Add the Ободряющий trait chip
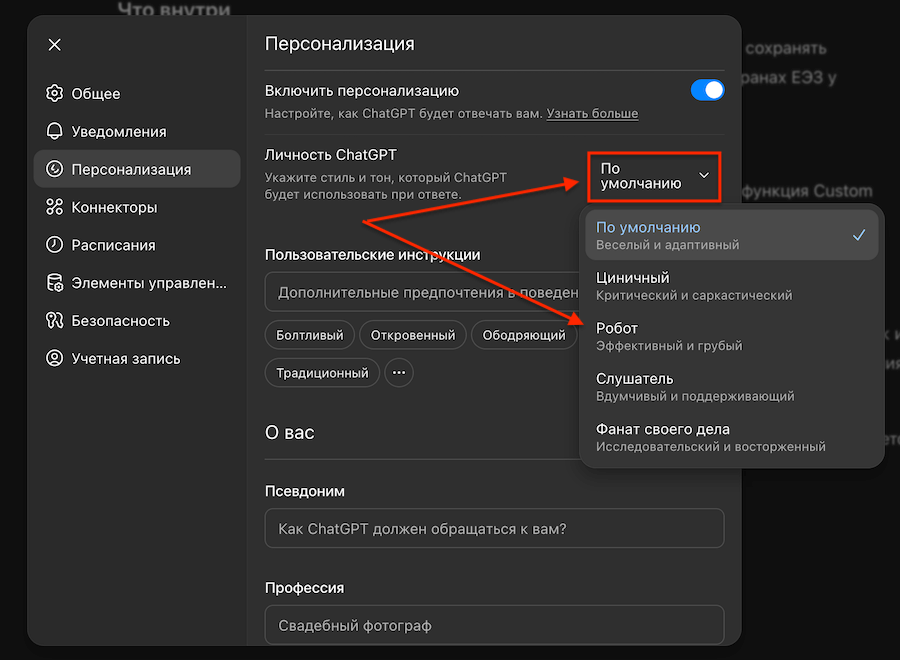900x660 pixels. (x=524, y=335)
